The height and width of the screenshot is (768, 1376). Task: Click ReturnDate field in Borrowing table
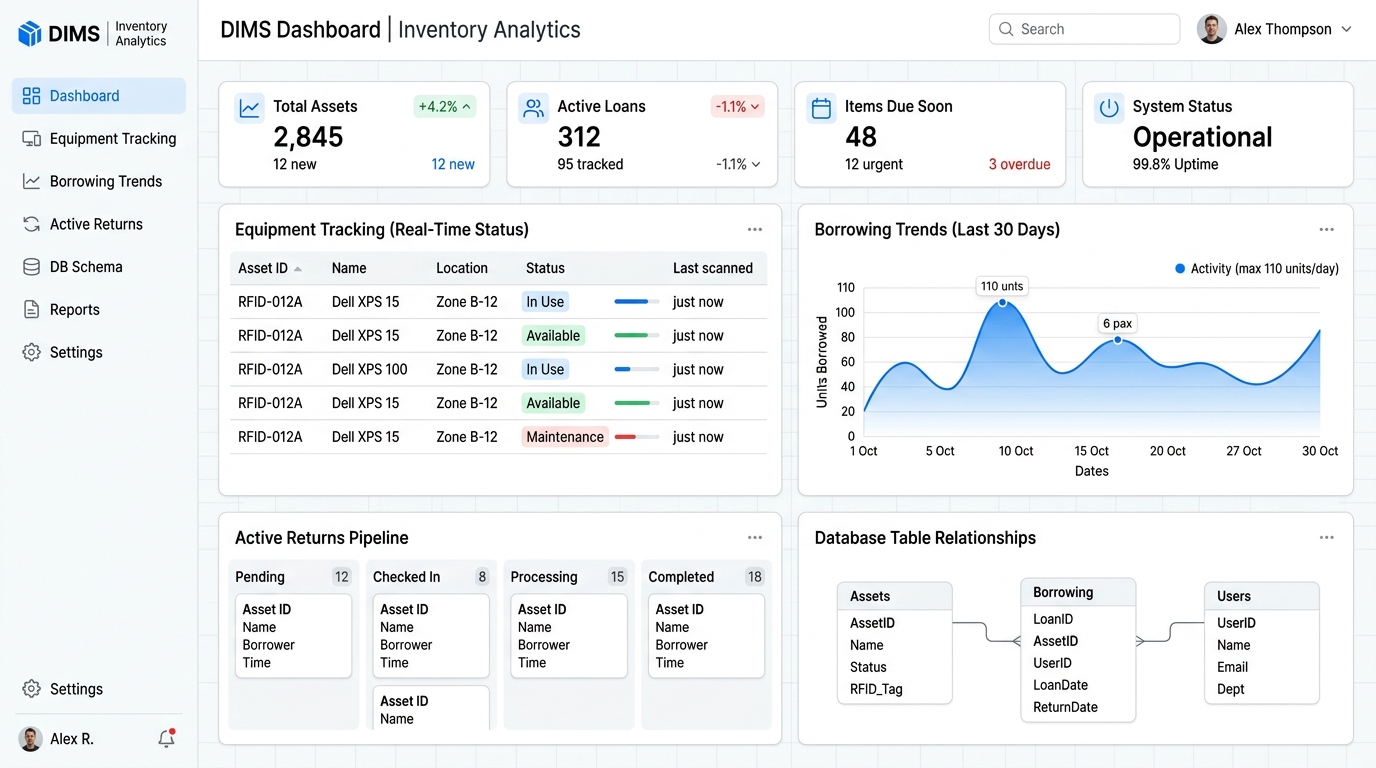click(x=1065, y=707)
